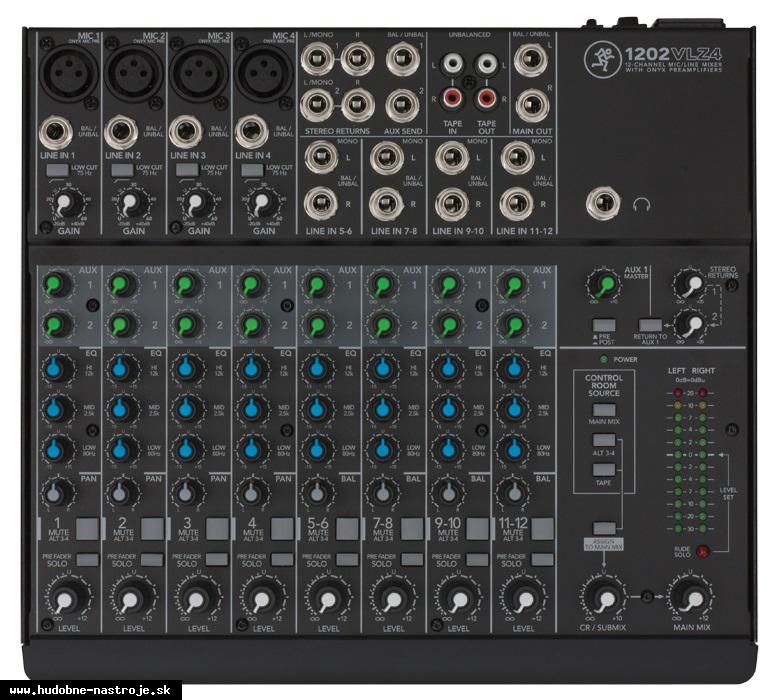Image resolution: width=773 pixels, height=700 pixels.
Task: Click the www.hudobne-nastroje.sk website label
Action: [90, 690]
